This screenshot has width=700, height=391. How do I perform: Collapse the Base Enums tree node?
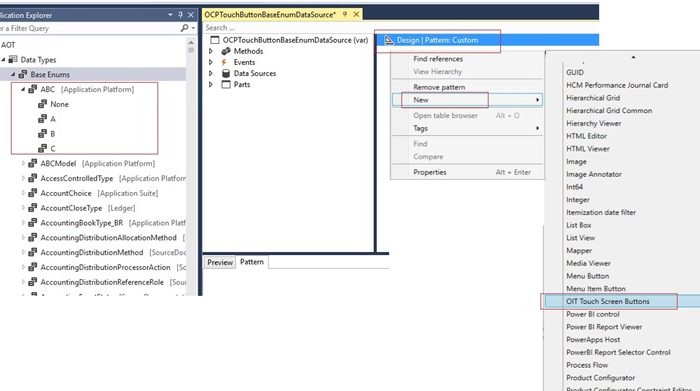click(x=12, y=75)
